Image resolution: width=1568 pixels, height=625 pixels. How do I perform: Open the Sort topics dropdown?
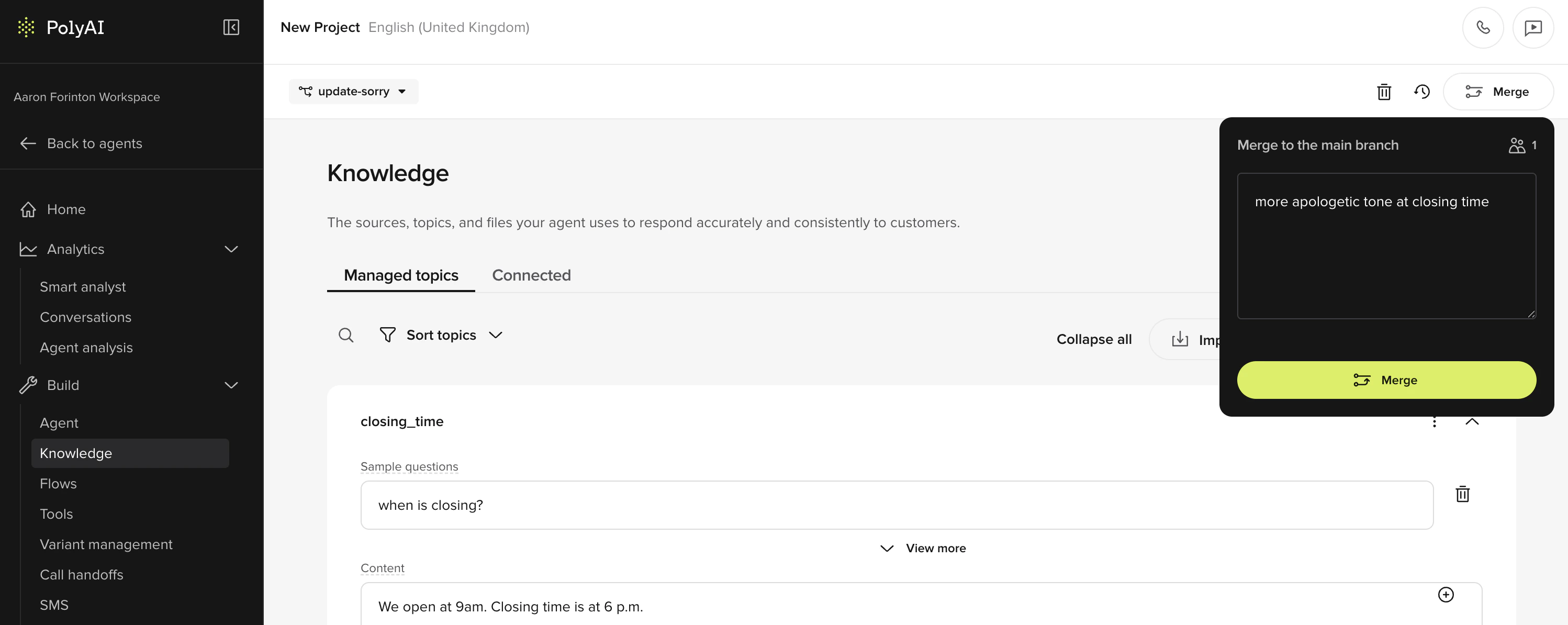441,336
